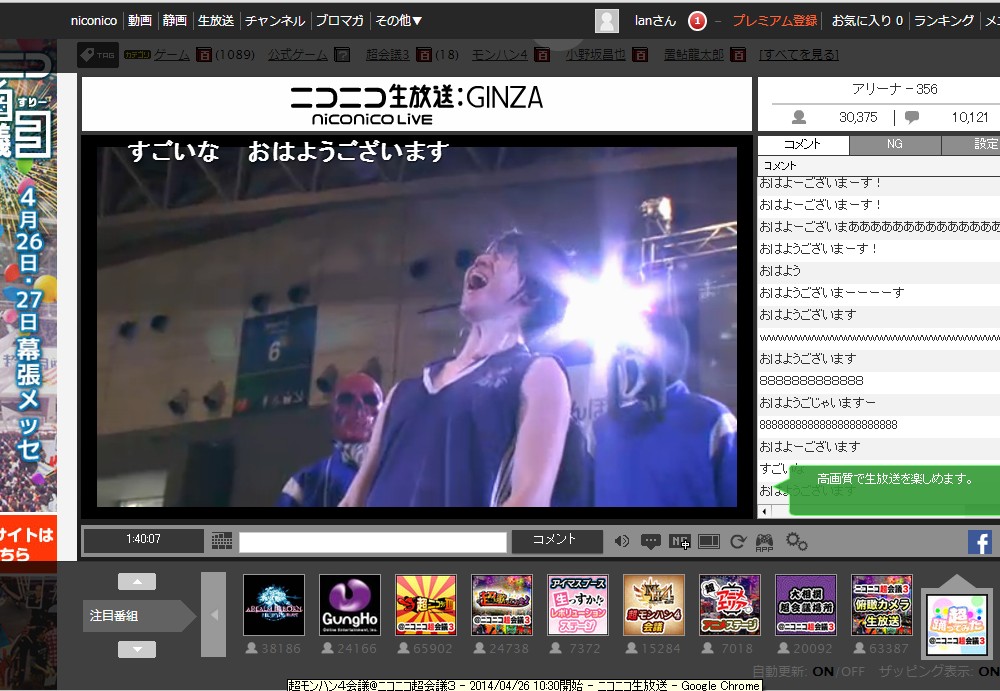Open the GungHo broadcast thumbnail
This screenshot has height=691, width=1000.
click(x=350, y=605)
